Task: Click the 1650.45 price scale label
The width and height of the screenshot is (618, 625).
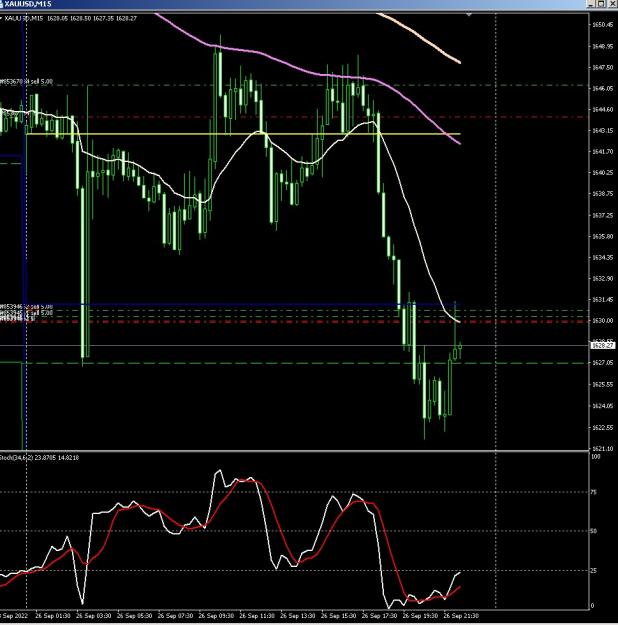Action: click(x=602, y=25)
